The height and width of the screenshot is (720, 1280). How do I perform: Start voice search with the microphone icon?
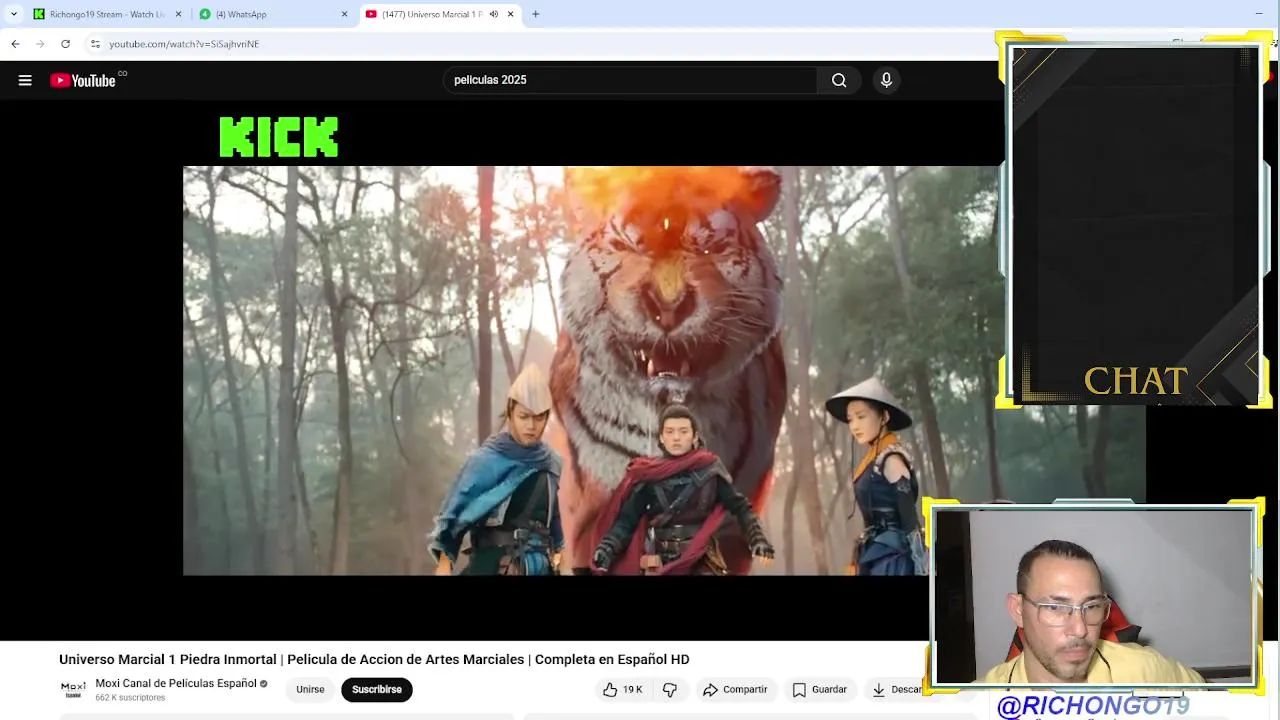pyautogui.click(x=886, y=80)
